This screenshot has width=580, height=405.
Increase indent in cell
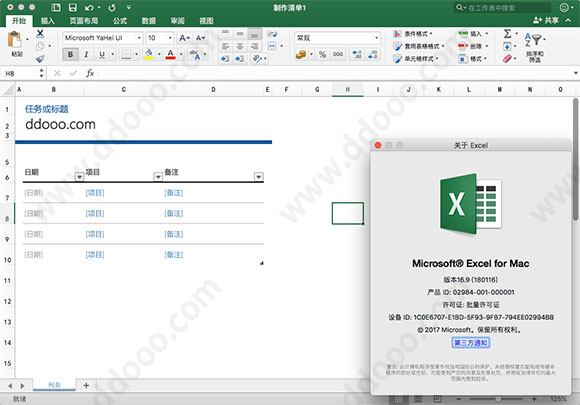240,59
